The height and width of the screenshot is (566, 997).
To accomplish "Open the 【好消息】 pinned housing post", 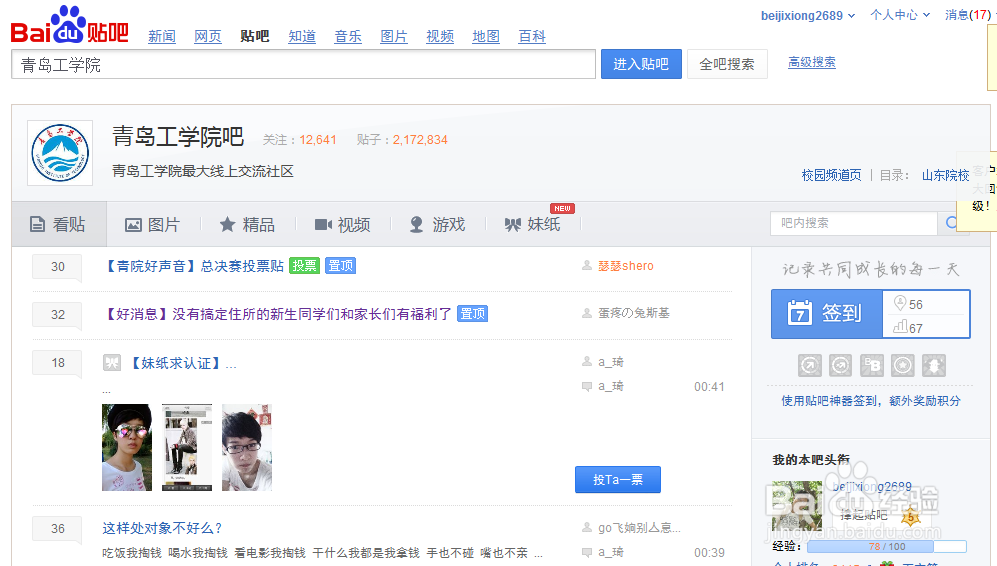I will coord(277,314).
